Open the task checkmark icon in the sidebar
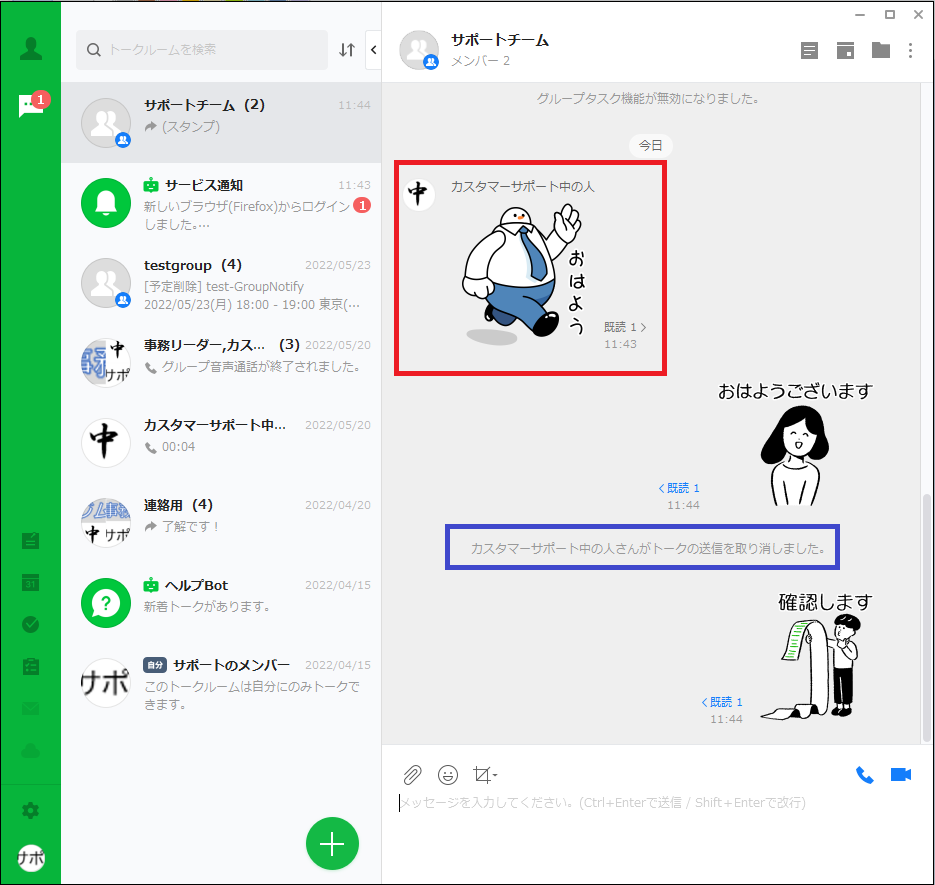The height and width of the screenshot is (885, 935). click(x=30, y=625)
